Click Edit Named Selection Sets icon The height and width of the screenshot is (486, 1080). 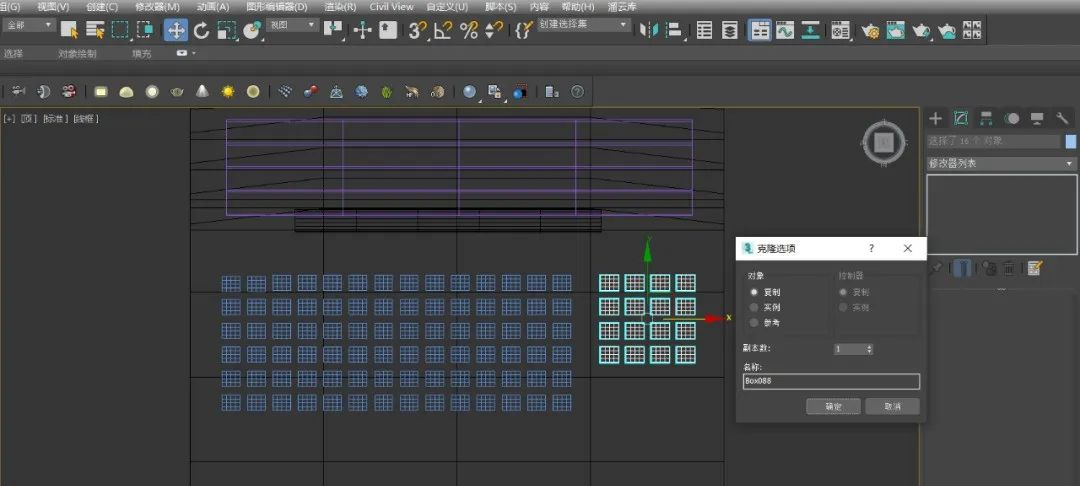click(523, 30)
